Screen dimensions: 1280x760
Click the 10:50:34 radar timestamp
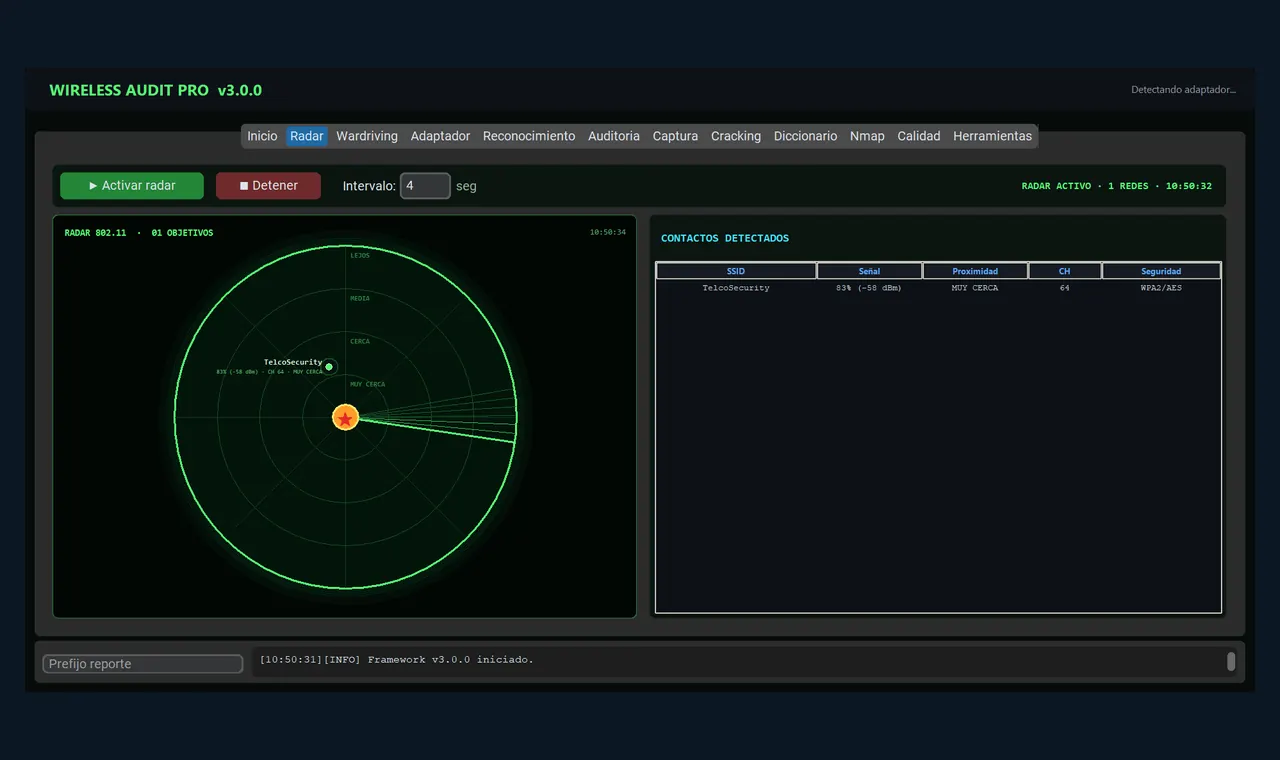[608, 232]
